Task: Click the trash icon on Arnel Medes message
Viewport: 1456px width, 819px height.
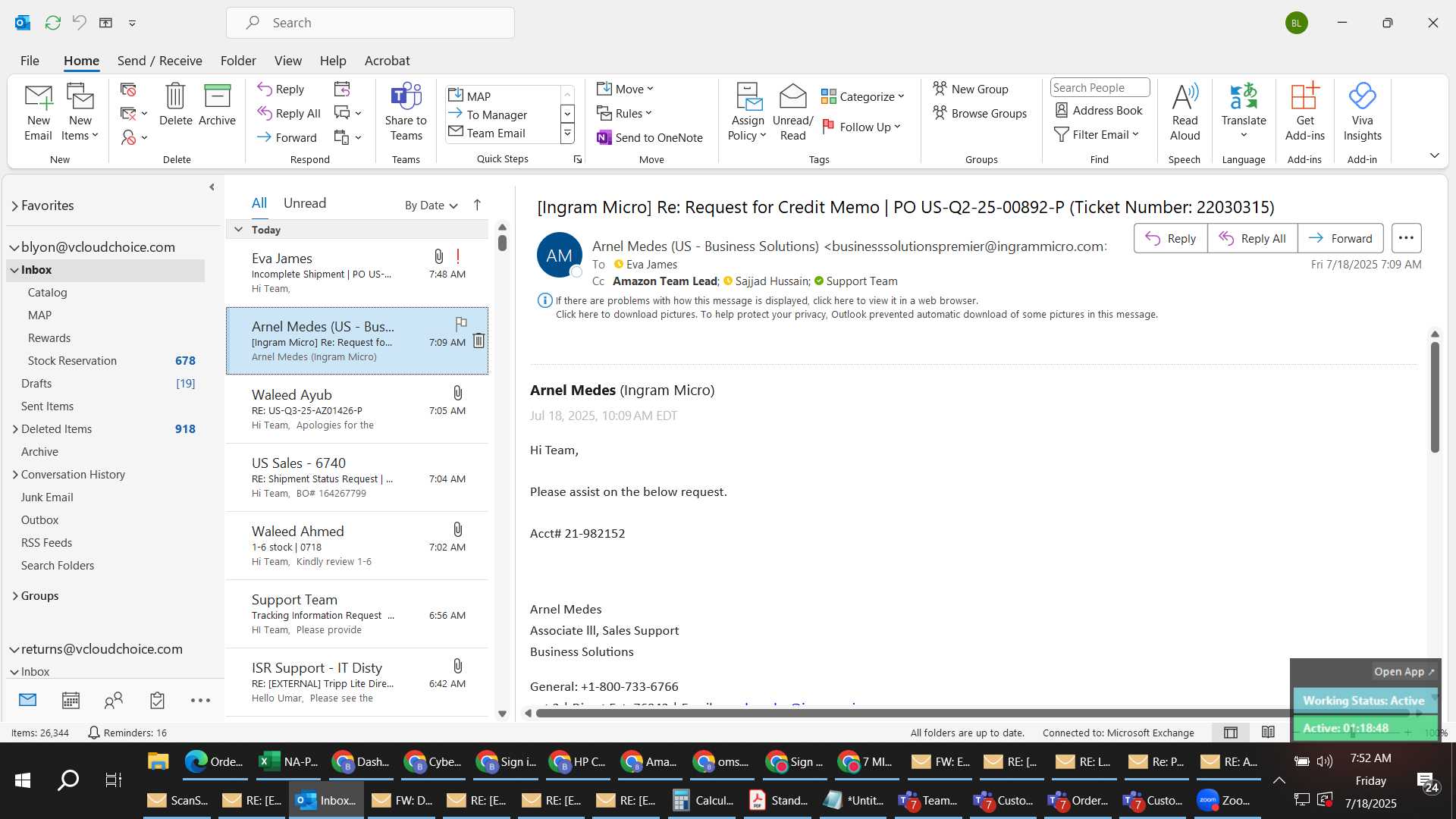Action: 479,340
